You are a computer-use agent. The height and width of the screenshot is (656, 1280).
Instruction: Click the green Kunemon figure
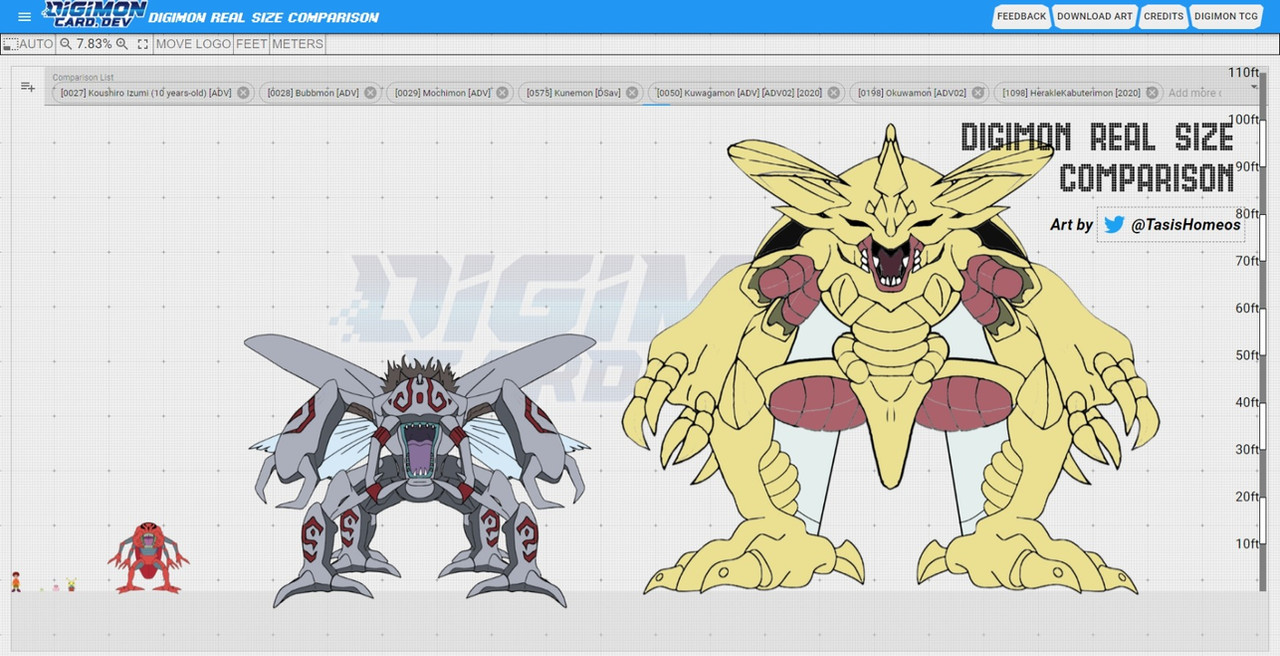(71, 584)
